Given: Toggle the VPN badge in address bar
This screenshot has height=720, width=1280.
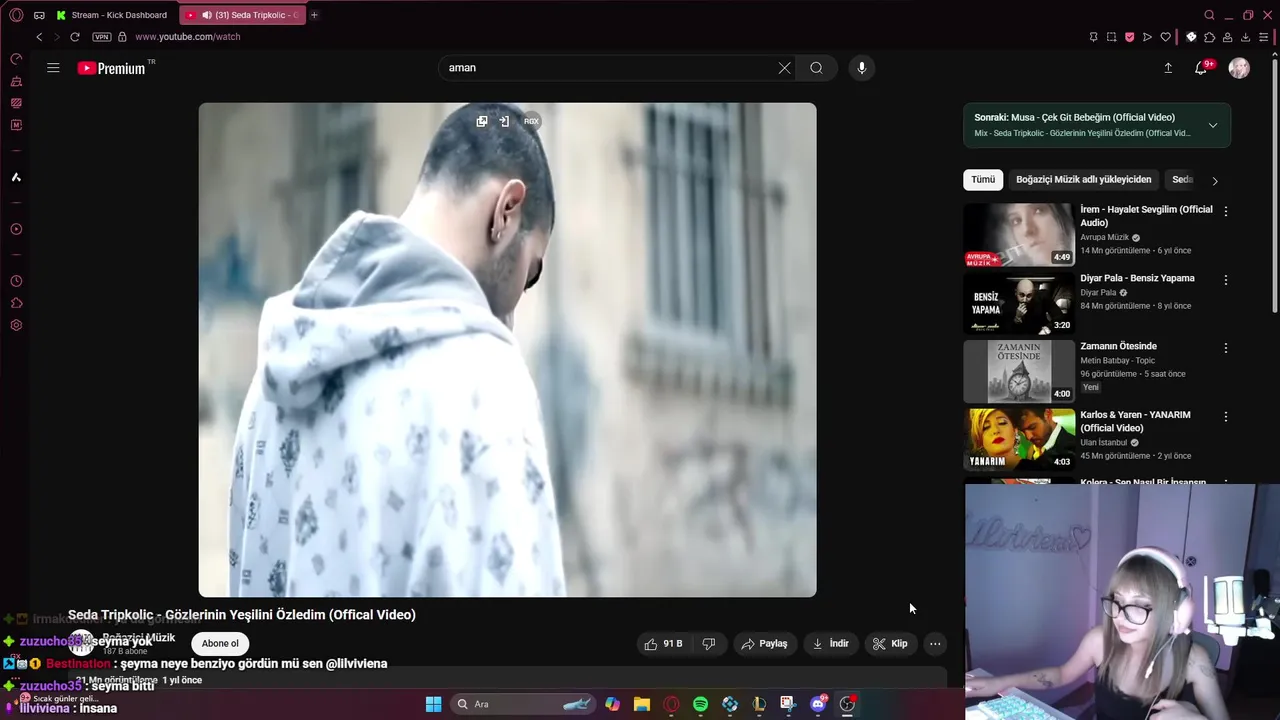Looking at the screenshot, I should pos(101,37).
